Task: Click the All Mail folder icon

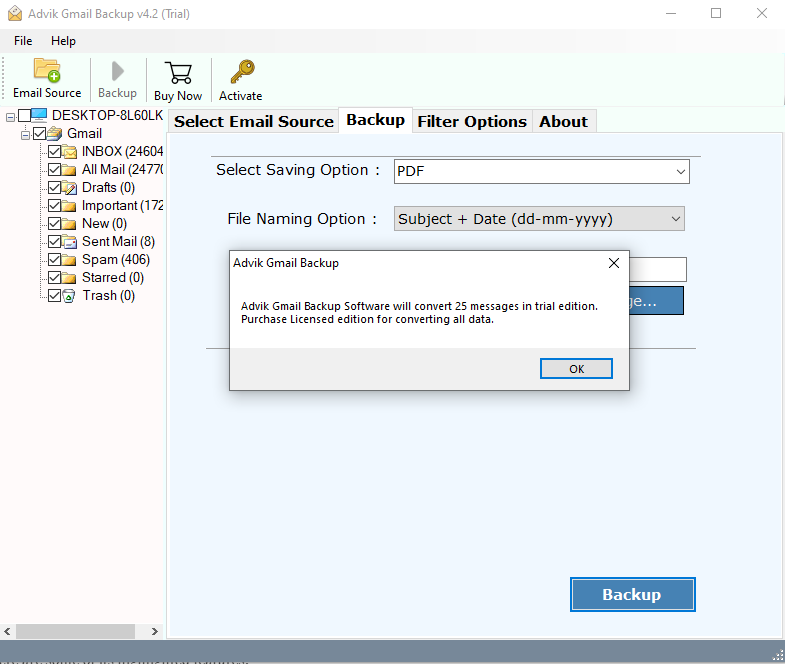Action: pos(69,170)
